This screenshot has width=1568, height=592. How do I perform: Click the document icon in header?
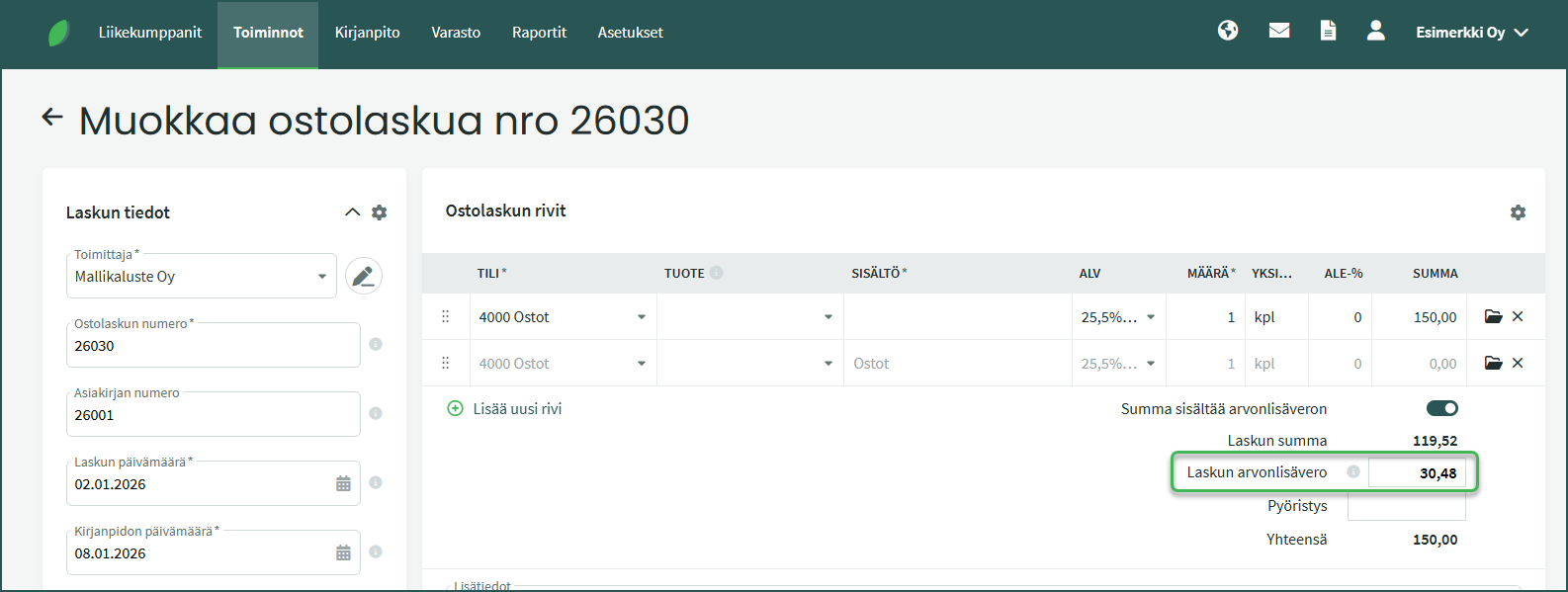pyautogui.click(x=1328, y=31)
